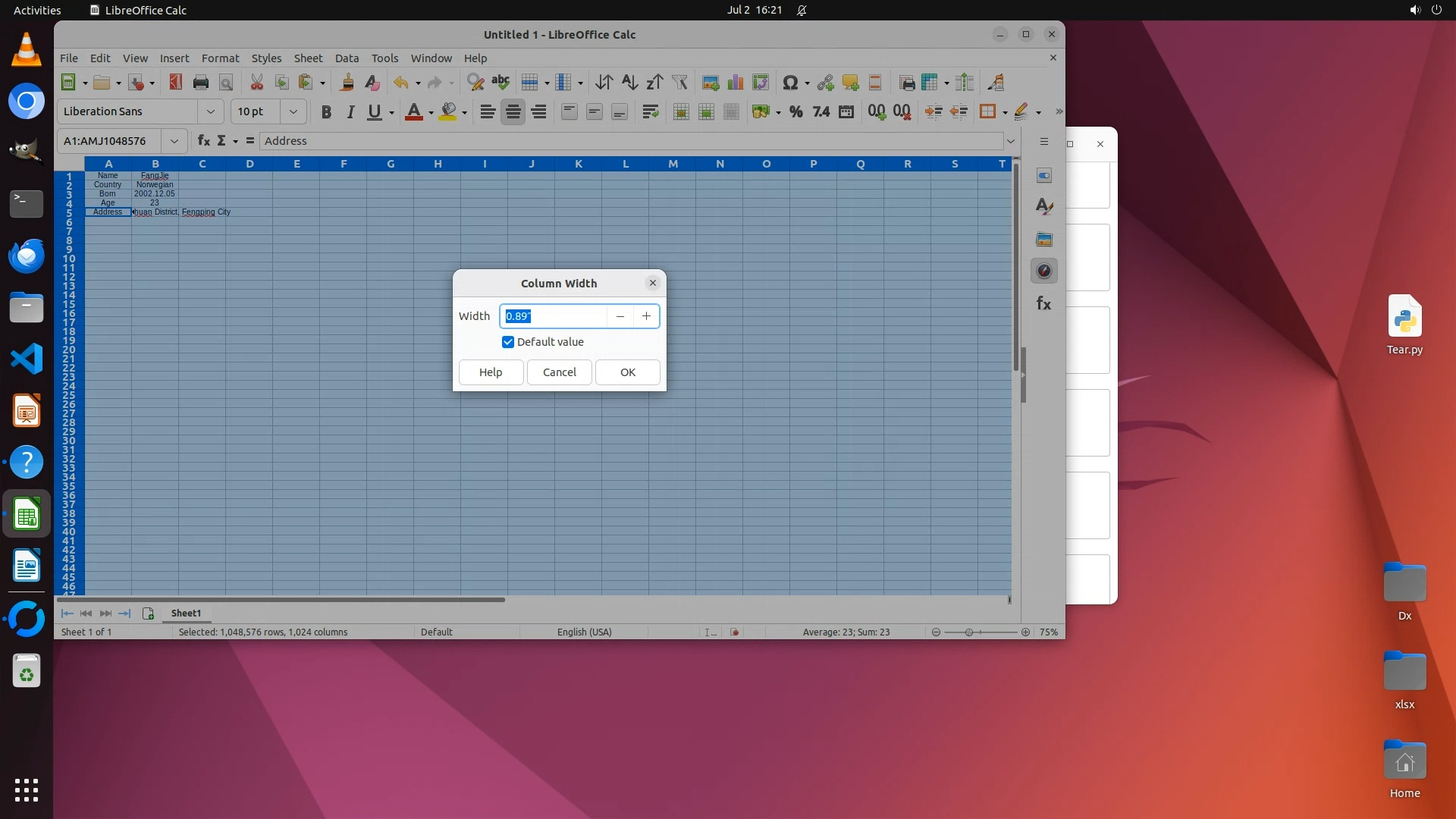Open the Name Box dropdown arrow
1456x819 pixels.
[x=174, y=141]
